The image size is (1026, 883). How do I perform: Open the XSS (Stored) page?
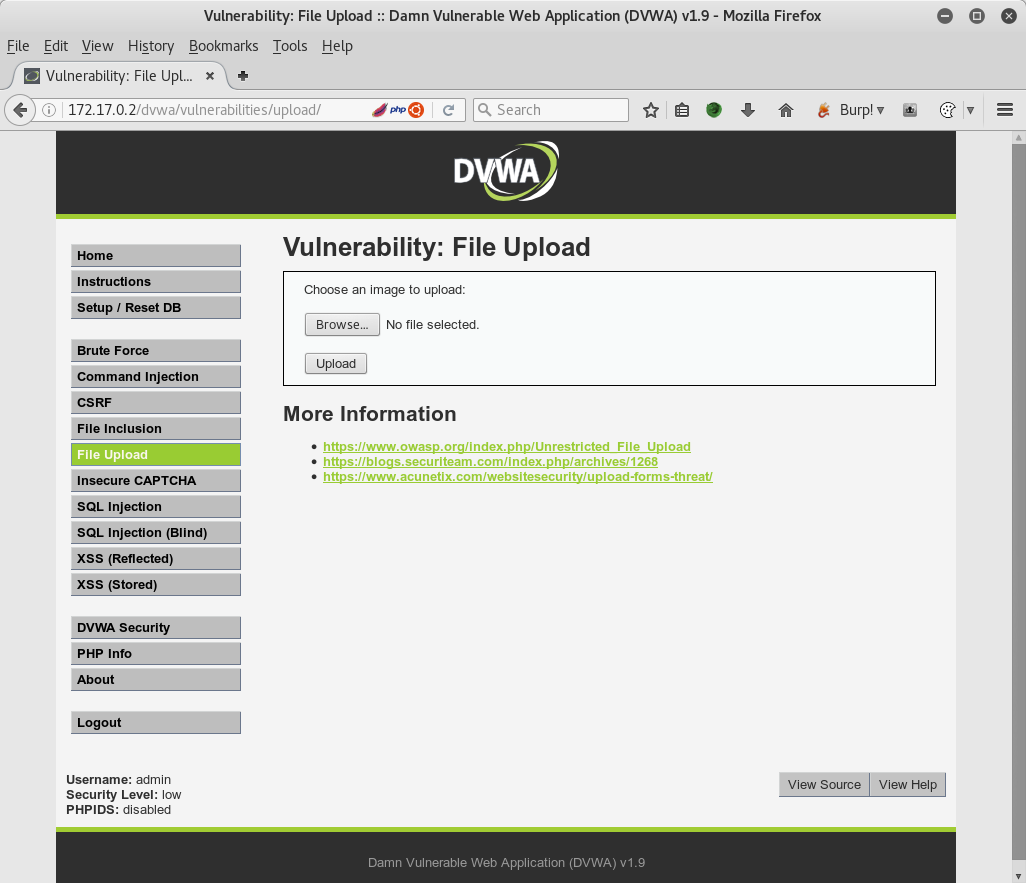click(156, 585)
